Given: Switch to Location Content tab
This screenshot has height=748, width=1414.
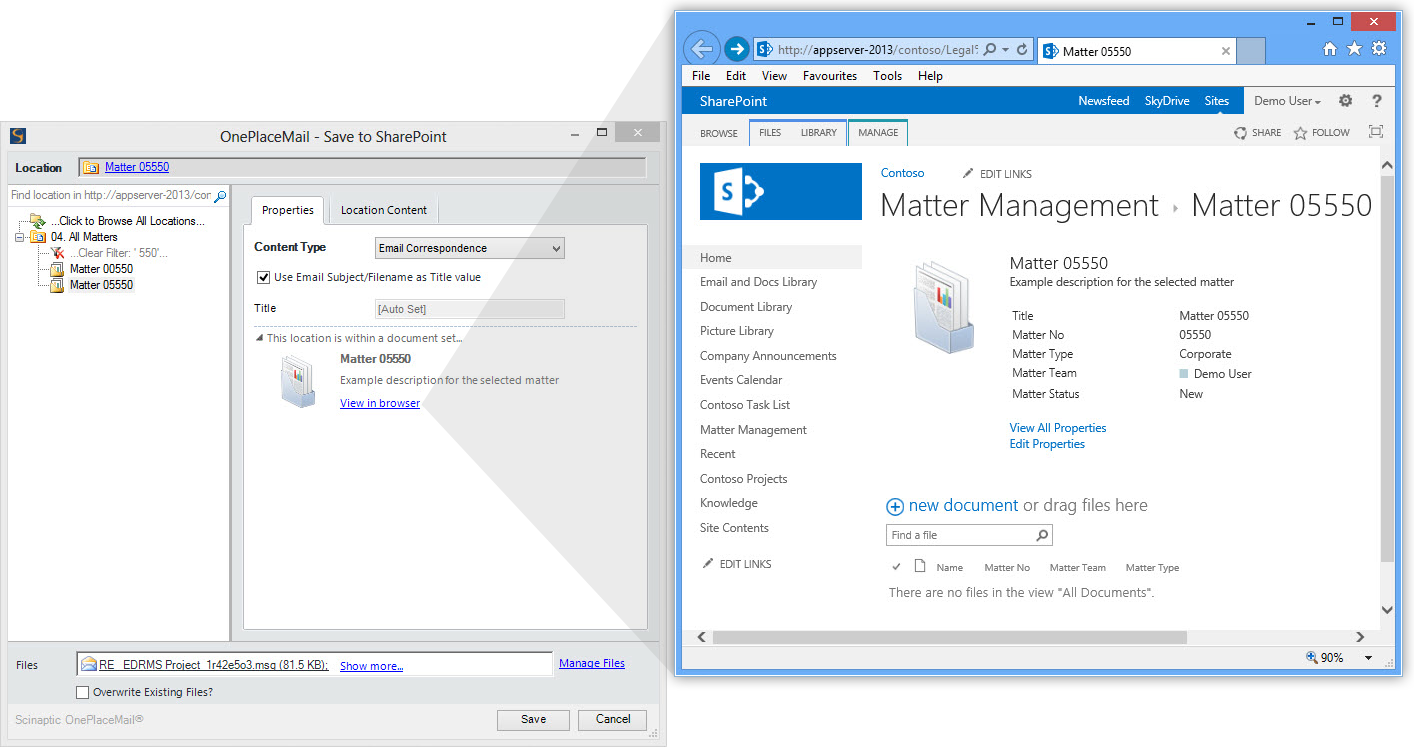Looking at the screenshot, I should pyautogui.click(x=383, y=210).
